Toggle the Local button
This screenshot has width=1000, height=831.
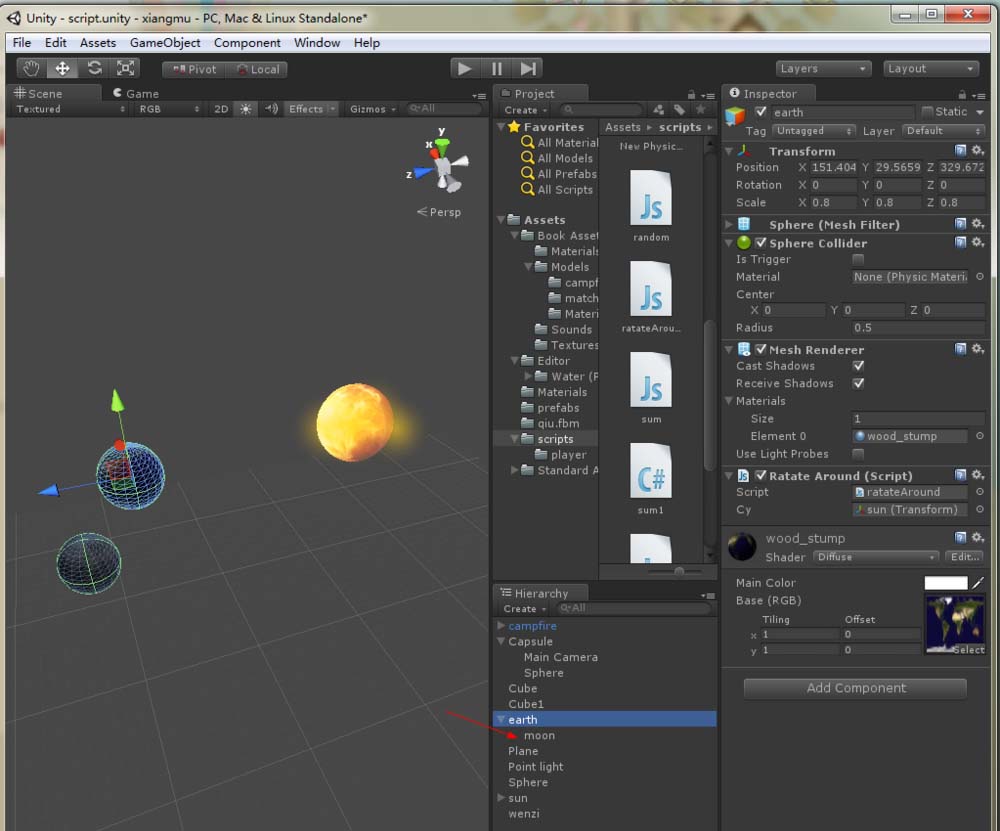tap(257, 69)
